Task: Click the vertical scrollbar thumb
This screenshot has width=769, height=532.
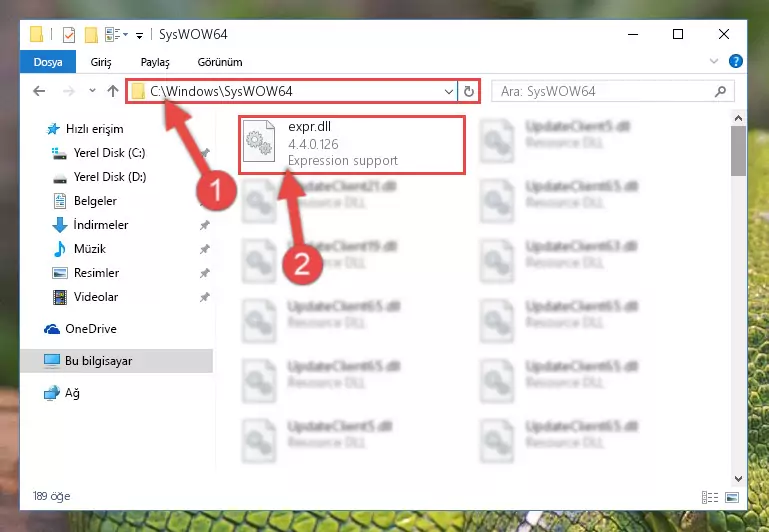Action: 738,151
